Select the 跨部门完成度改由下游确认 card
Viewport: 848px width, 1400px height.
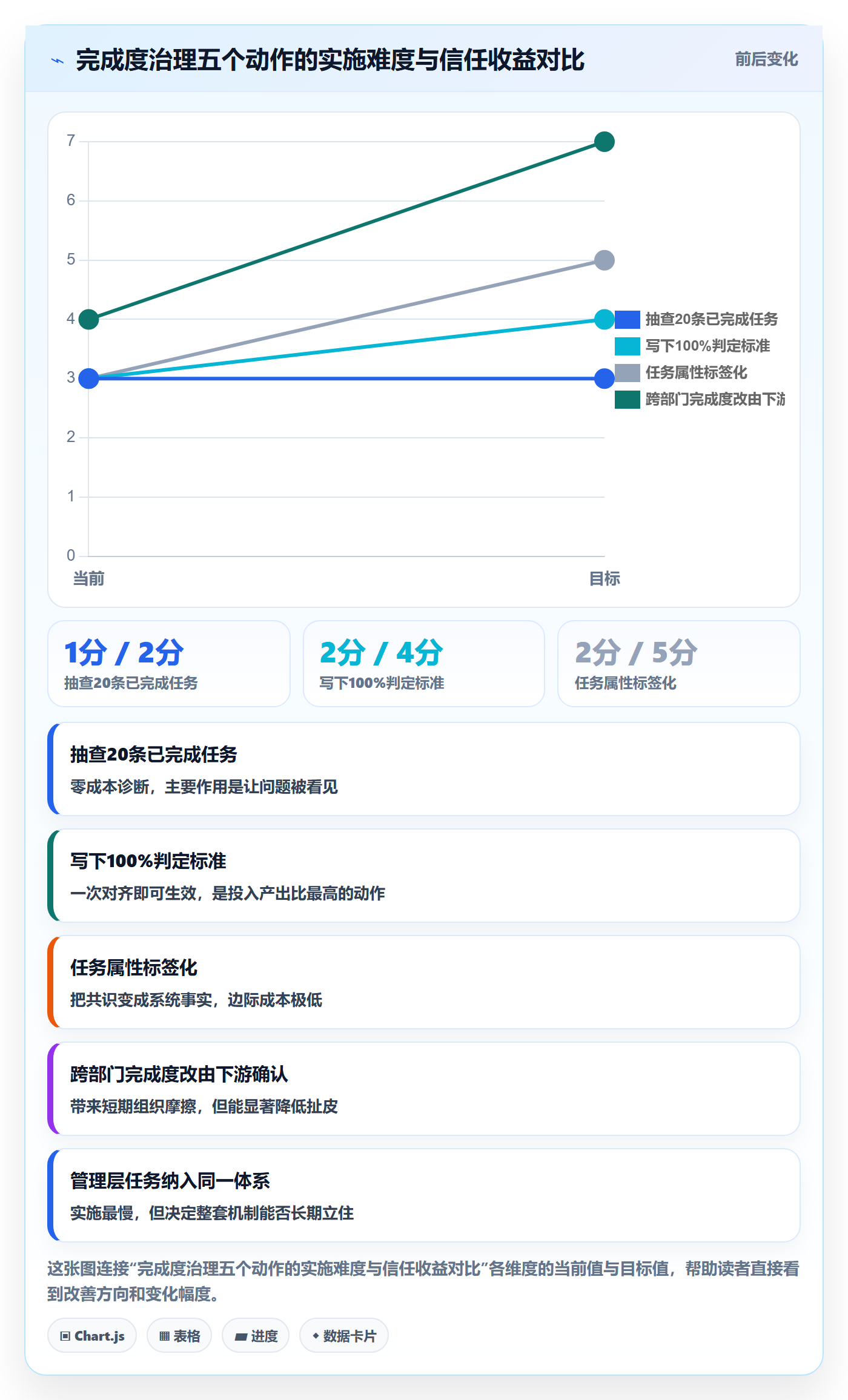coord(424,1089)
